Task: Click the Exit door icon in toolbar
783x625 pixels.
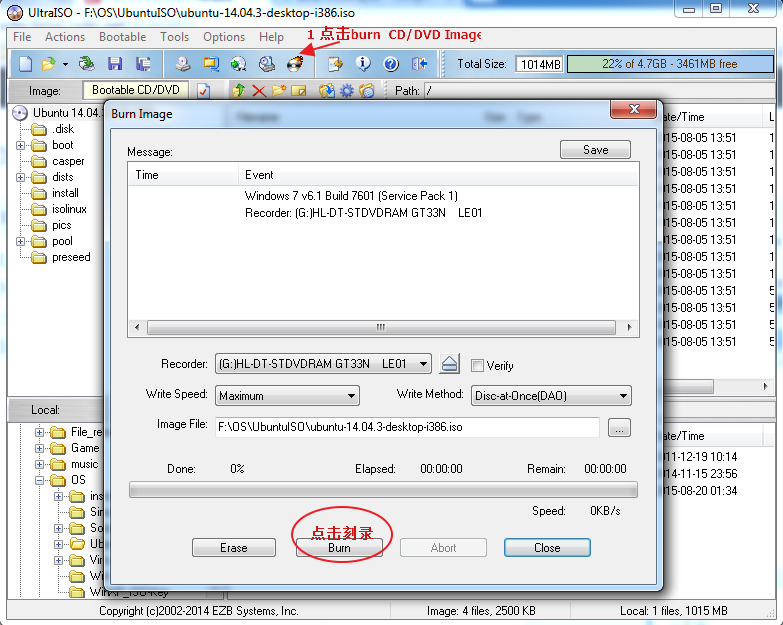Action: coord(419,64)
